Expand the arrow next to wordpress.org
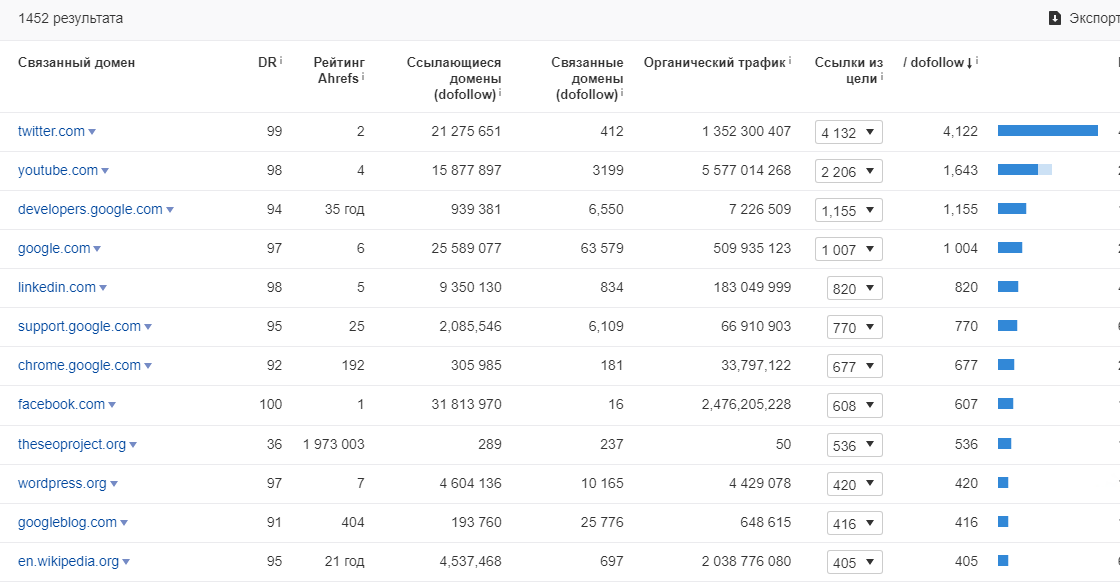Image resolution: width=1120 pixels, height=582 pixels. (x=114, y=484)
